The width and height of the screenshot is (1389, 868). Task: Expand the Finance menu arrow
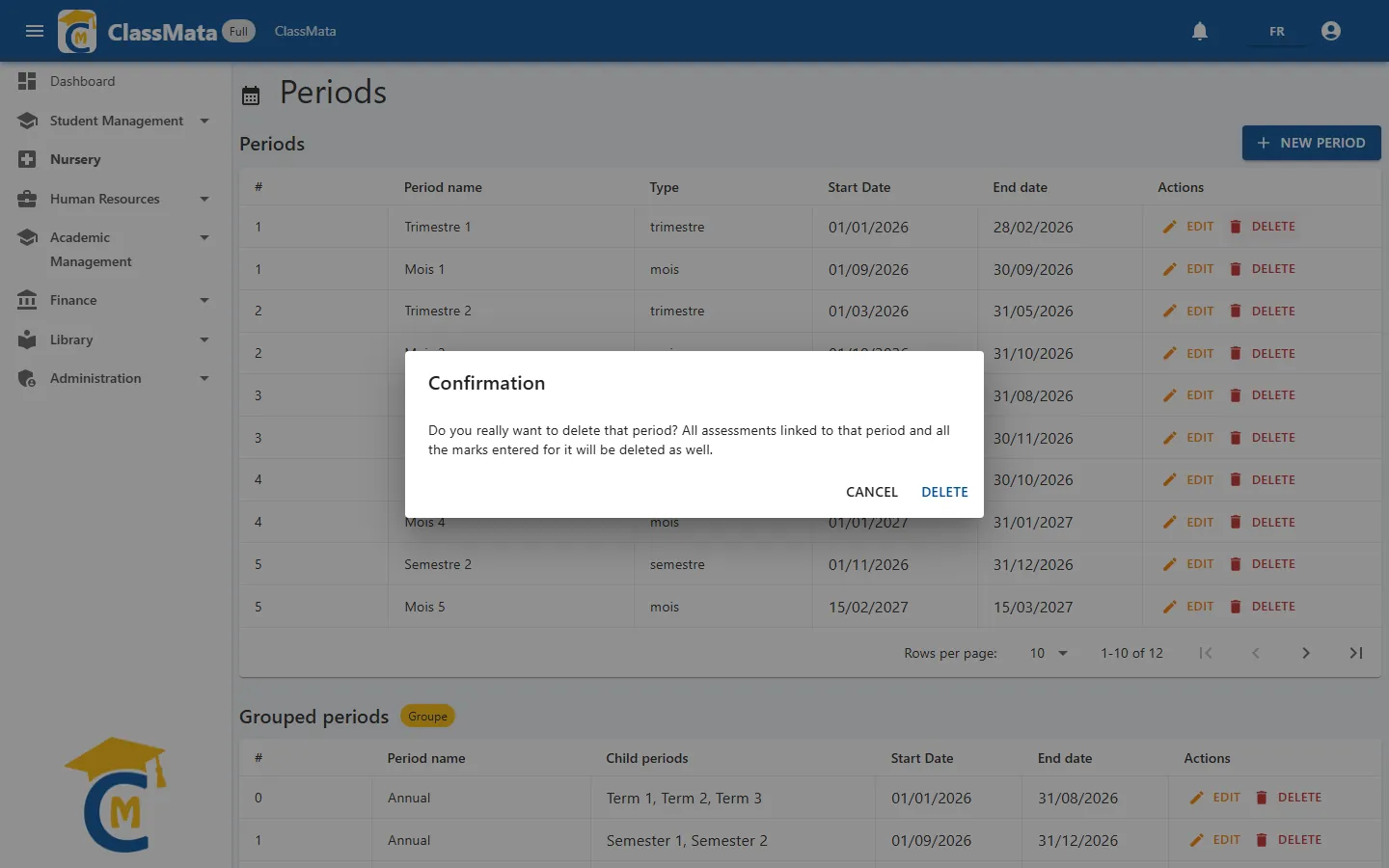pos(204,300)
